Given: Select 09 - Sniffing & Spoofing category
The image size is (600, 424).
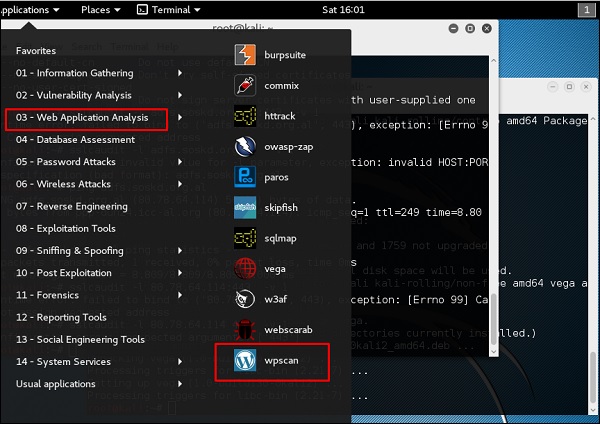Looking at the screenshot, I should pyautogui.click(x=70, y=250).
